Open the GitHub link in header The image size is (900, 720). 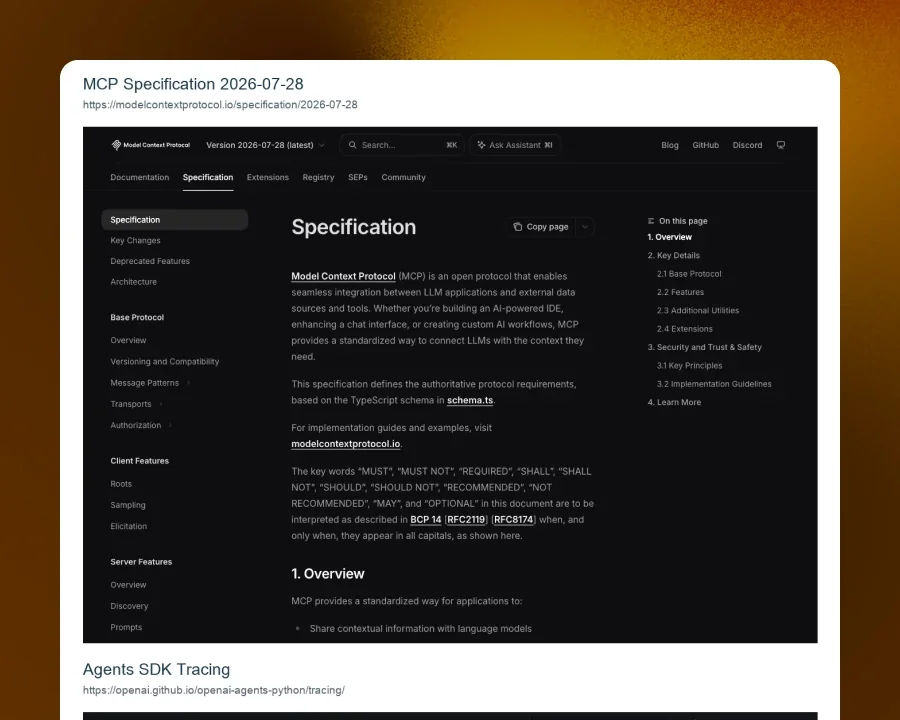[705, 145]
